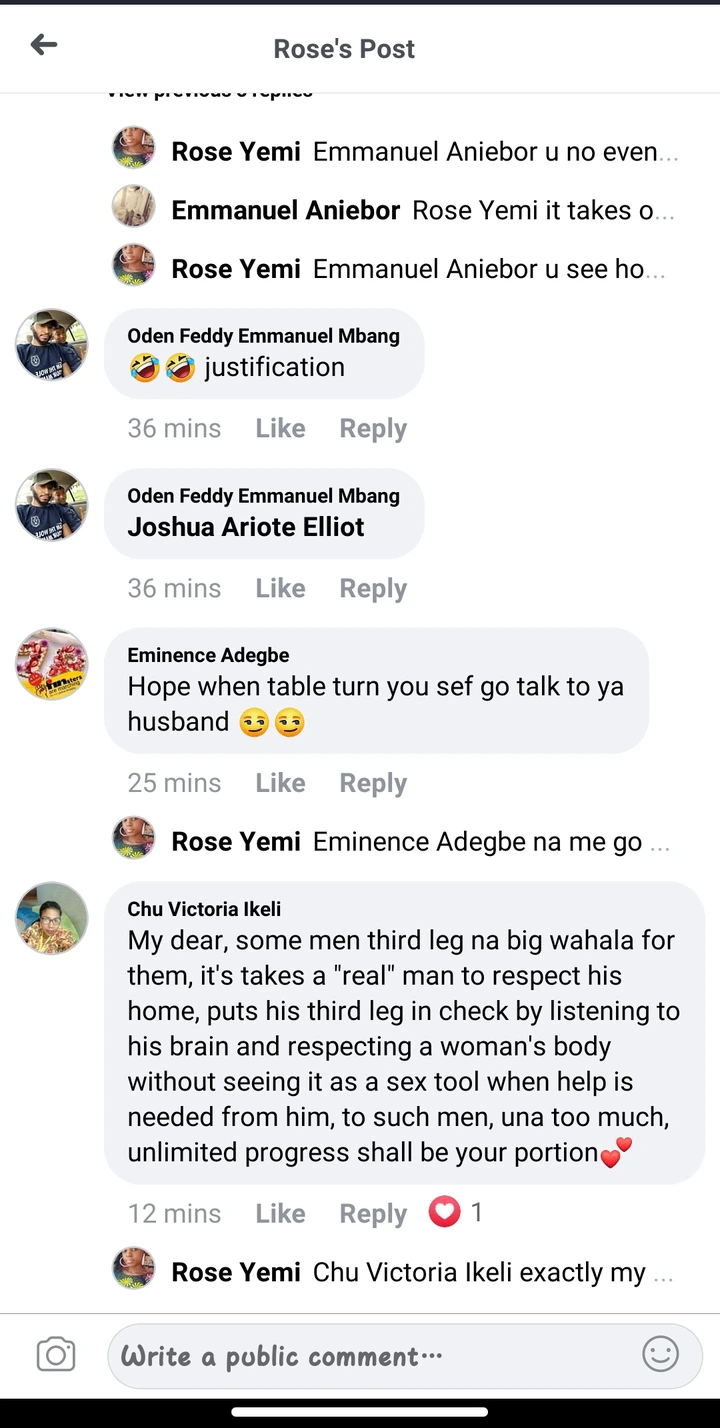The image size is (720, 1428).
Task: Open tagged name Joshua Ariote Elliot
Action: (x=246, y=527)
